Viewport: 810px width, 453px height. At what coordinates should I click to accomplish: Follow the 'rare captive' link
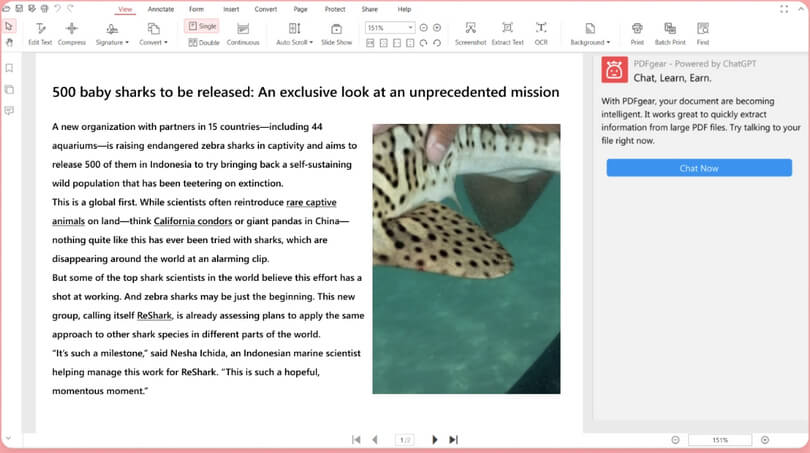pos(311,202)
